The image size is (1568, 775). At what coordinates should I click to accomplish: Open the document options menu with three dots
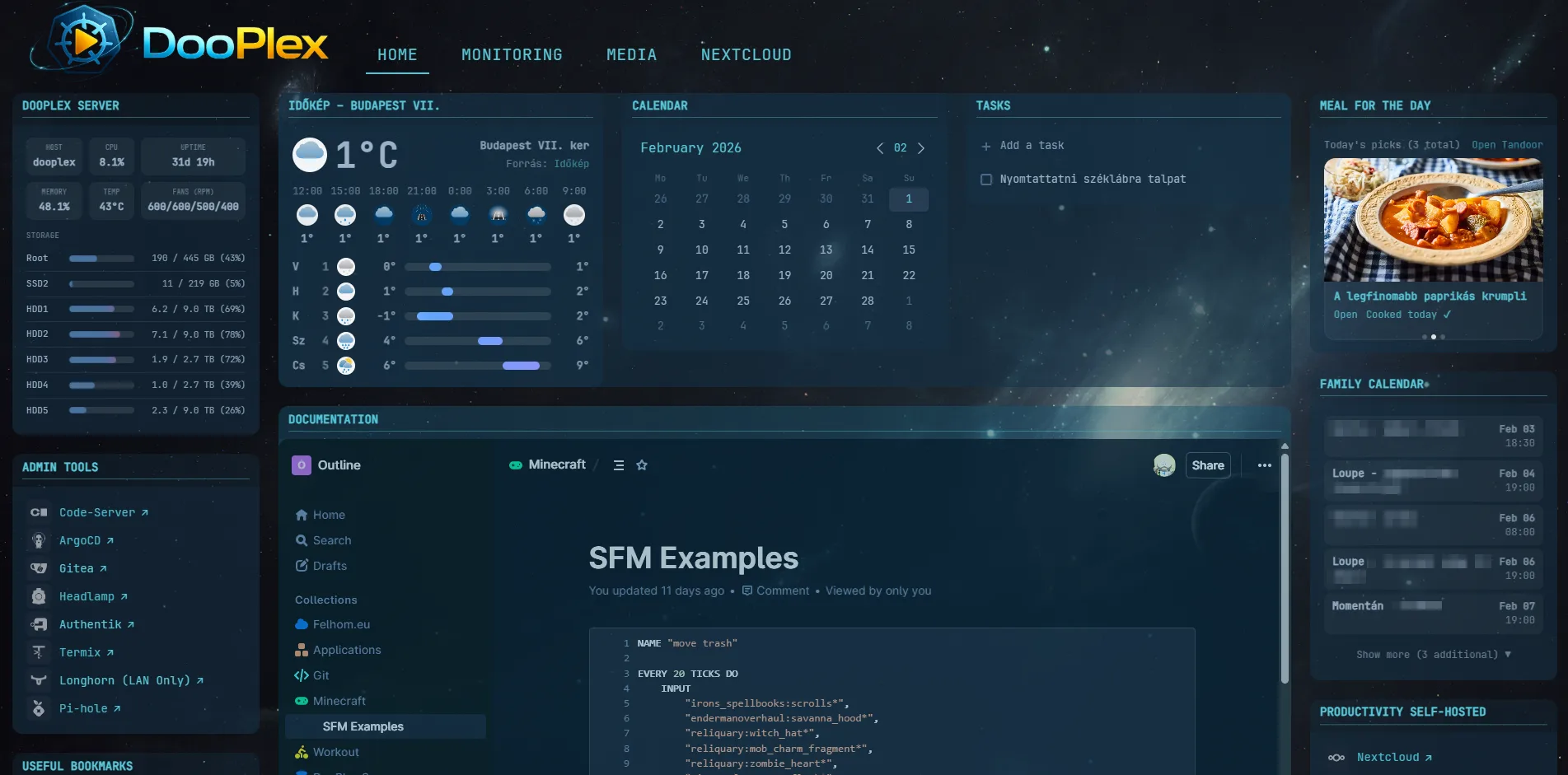(1265, 465)
